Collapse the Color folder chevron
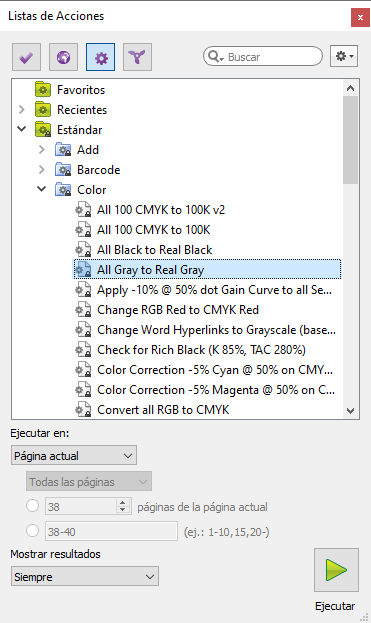Screen dimensions: 371x623 42,189
